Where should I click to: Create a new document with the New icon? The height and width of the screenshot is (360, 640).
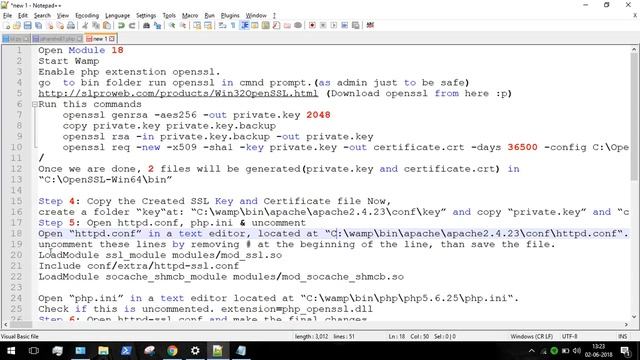tap(7, 25)
